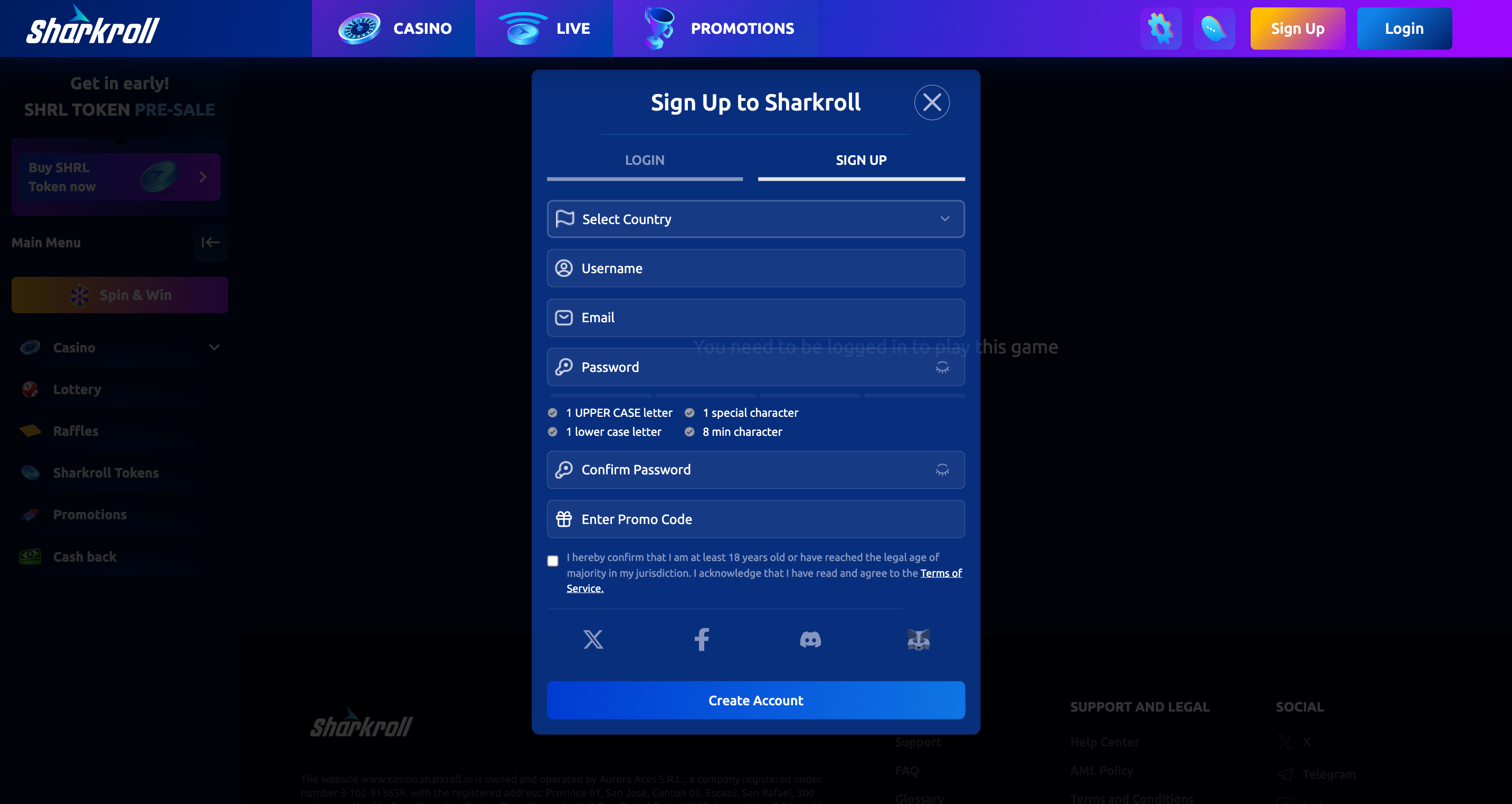Open Promotions in the sidebar
Screen dimensions: 1512x804
90,515
